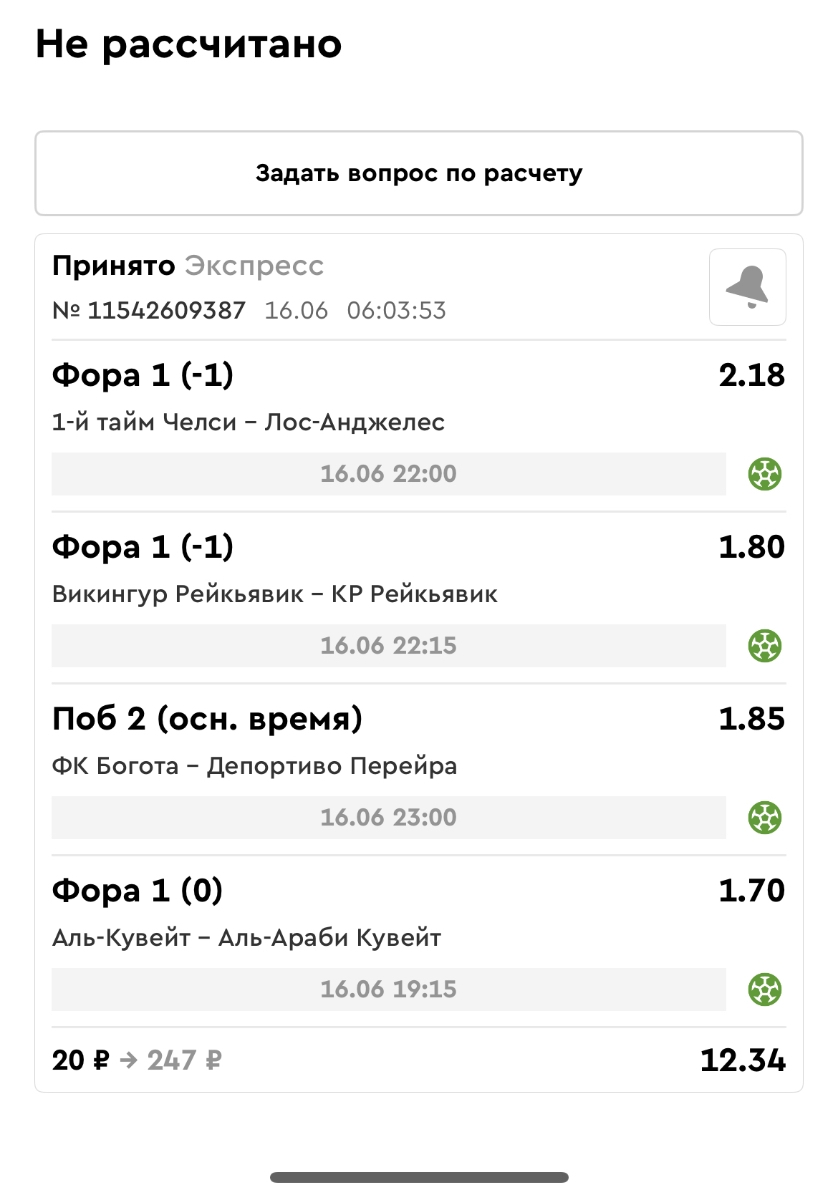The width and height of the screenshot is (838, 1200).
Task: Toggle the bell notification icon
Action: [747, 287]
